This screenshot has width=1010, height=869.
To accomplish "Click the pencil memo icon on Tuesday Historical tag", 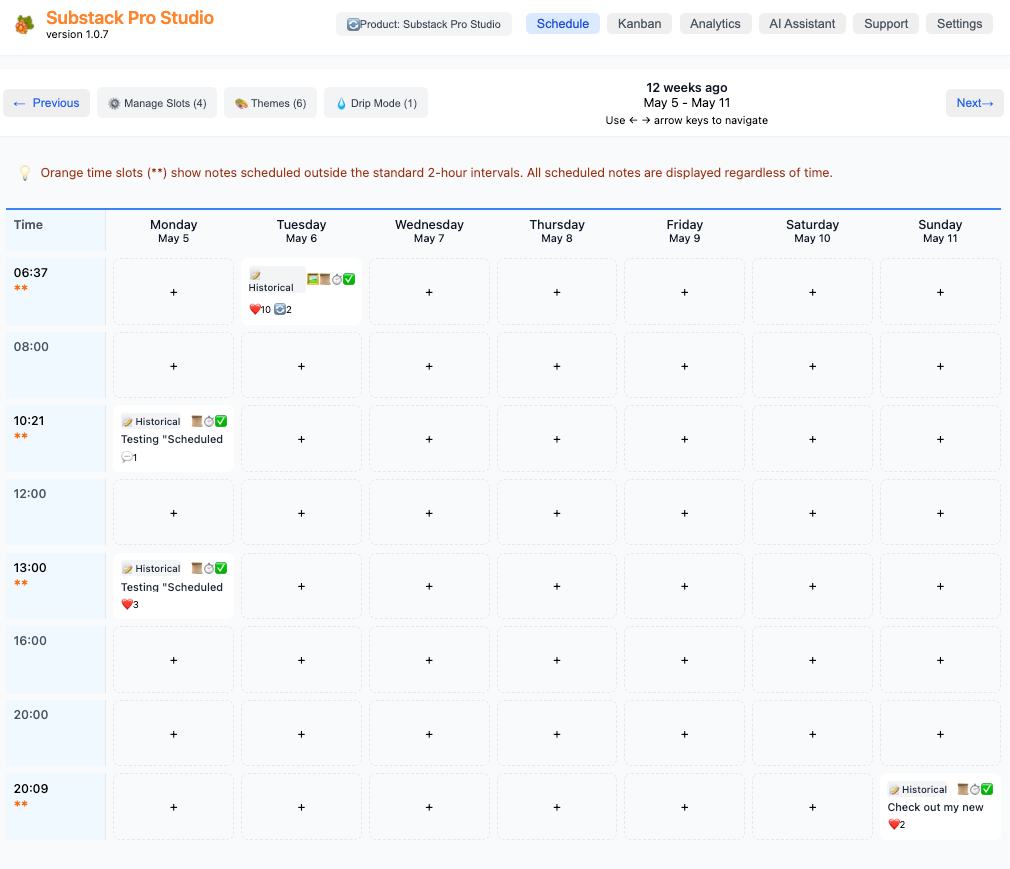I will pos(255,275).
